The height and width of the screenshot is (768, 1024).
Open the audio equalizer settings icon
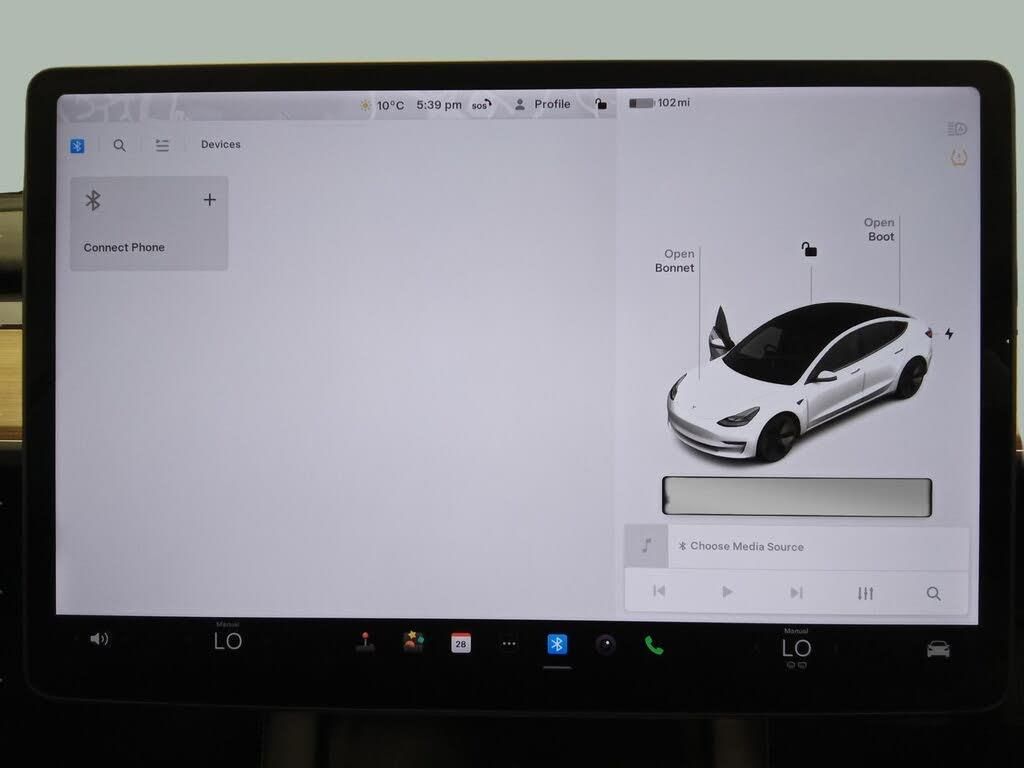[x=865, y=593]
